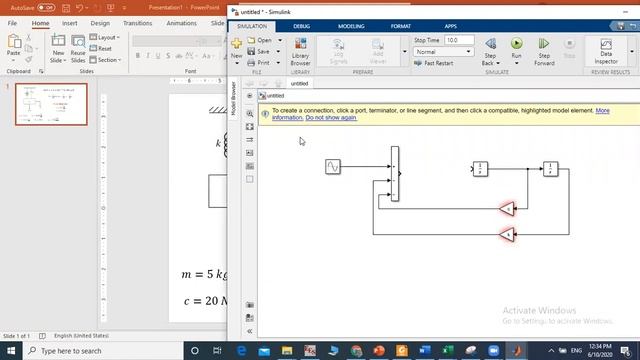Click the Area box palette icon

250,179
